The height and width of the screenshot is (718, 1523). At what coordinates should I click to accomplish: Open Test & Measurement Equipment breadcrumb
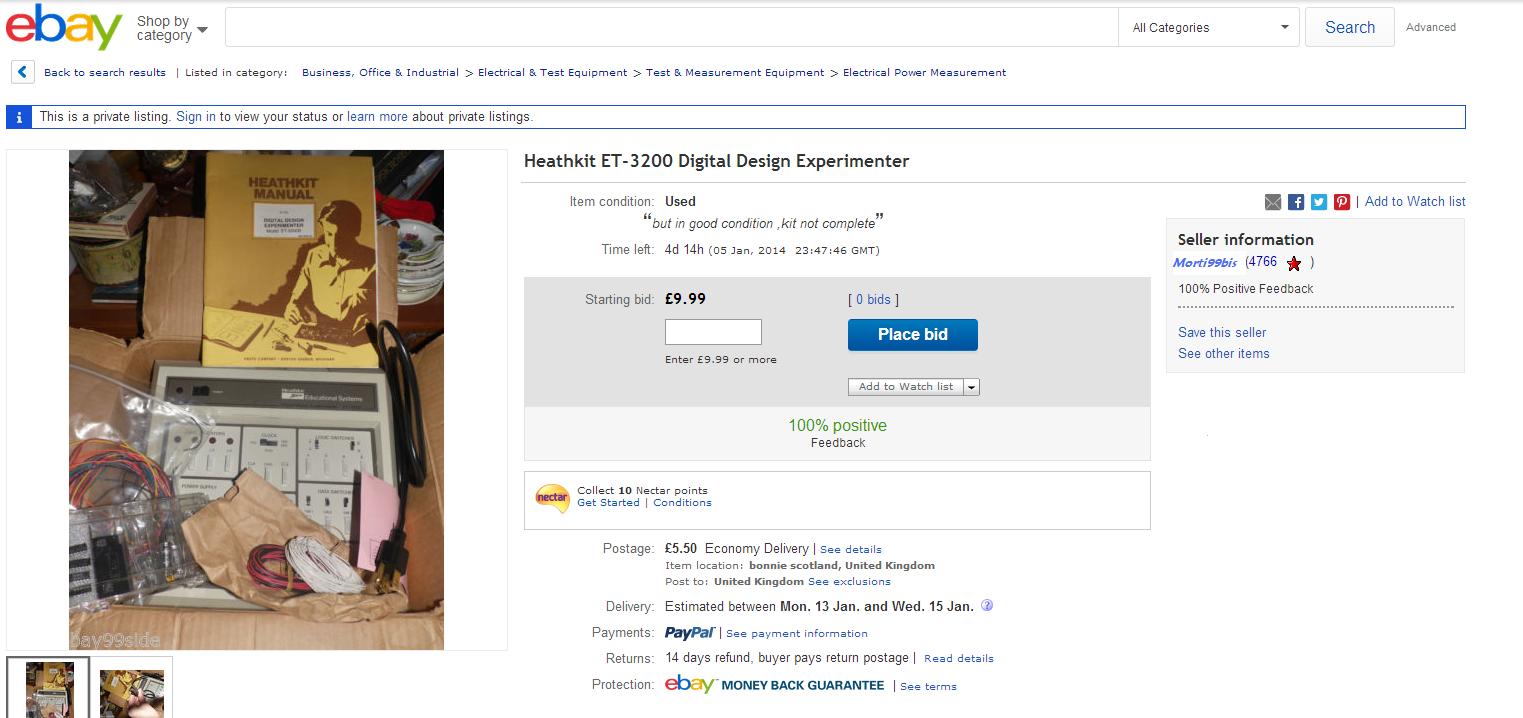coord(735,72)
